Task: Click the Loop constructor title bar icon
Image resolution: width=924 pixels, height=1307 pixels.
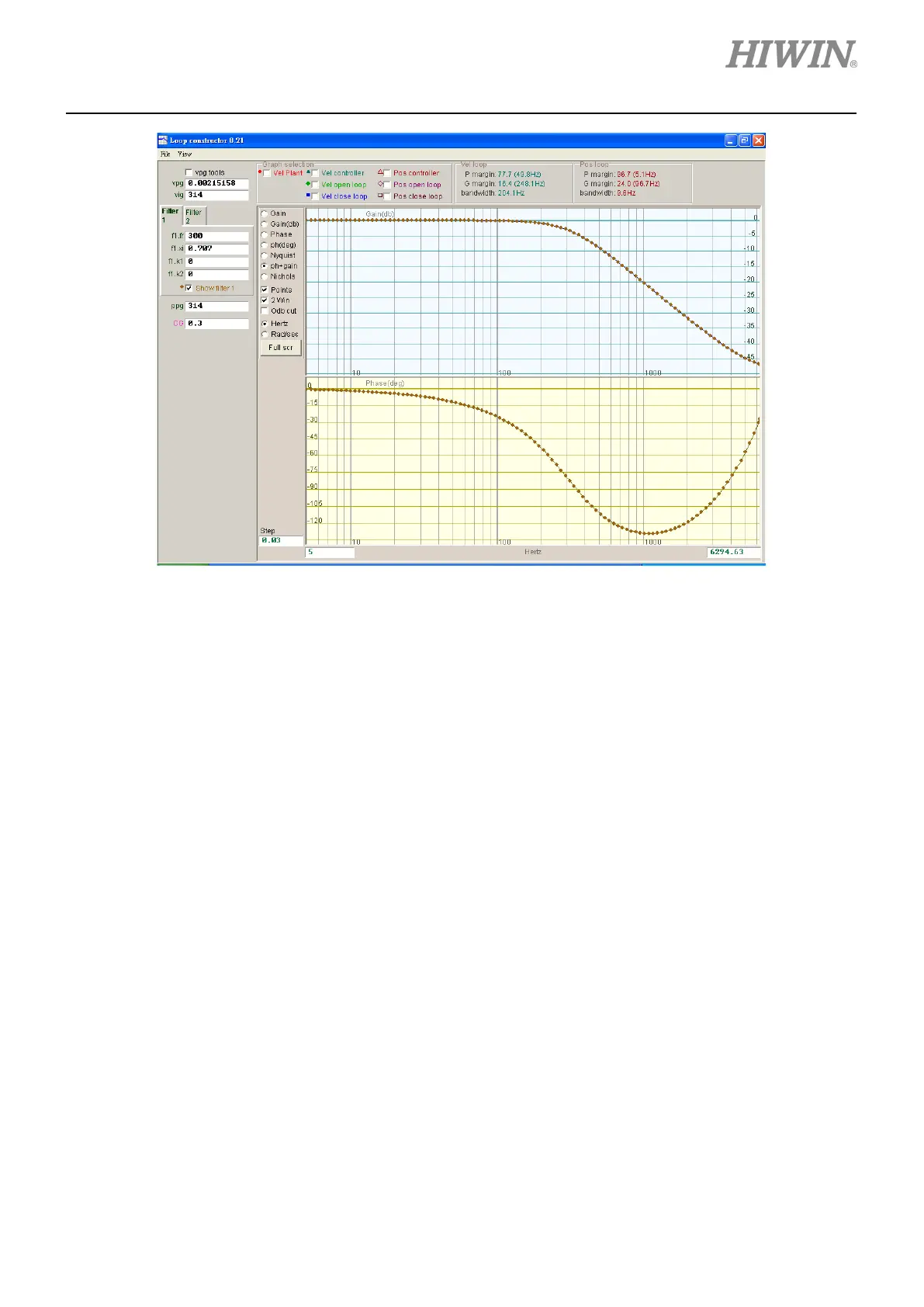Action: (163, 140)
